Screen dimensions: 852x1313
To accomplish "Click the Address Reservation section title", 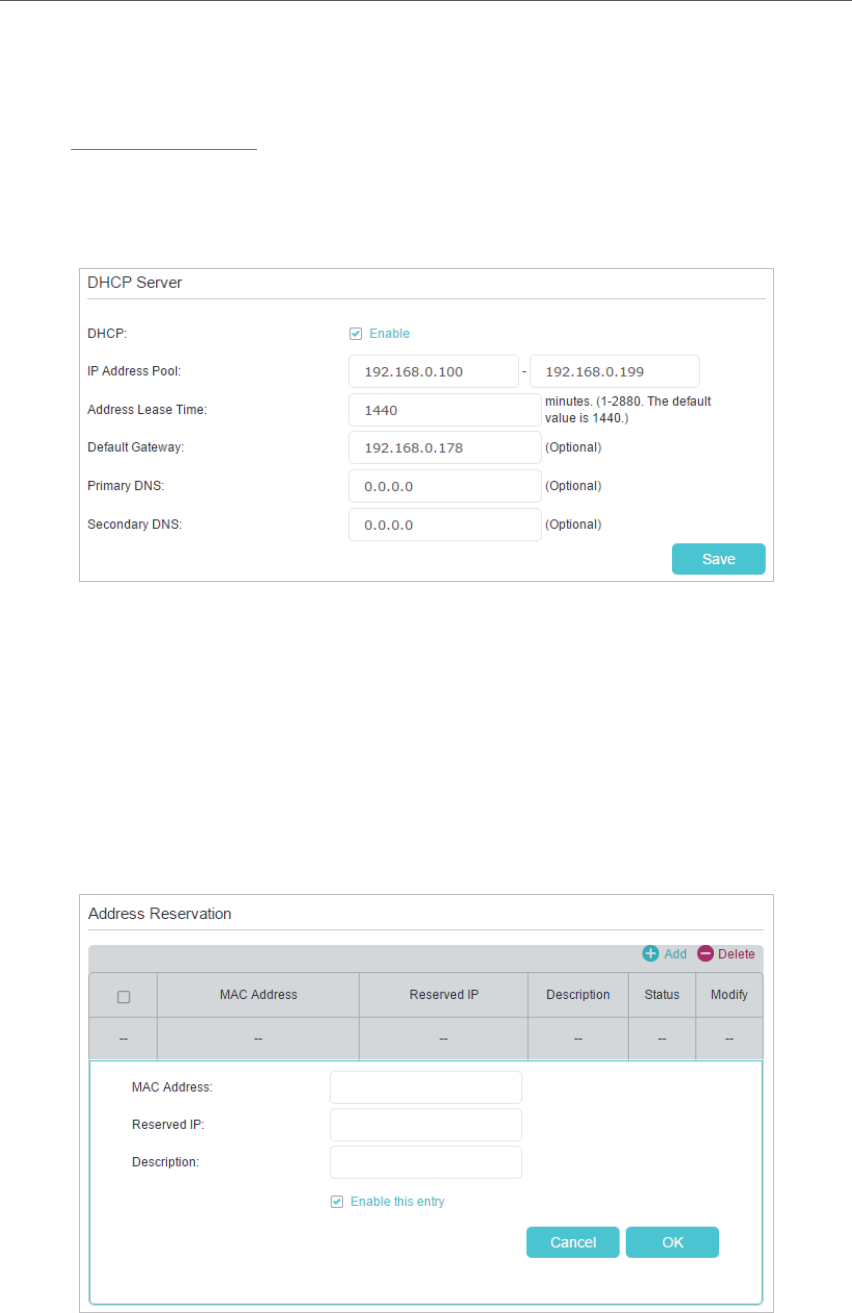I will [160, 913].
